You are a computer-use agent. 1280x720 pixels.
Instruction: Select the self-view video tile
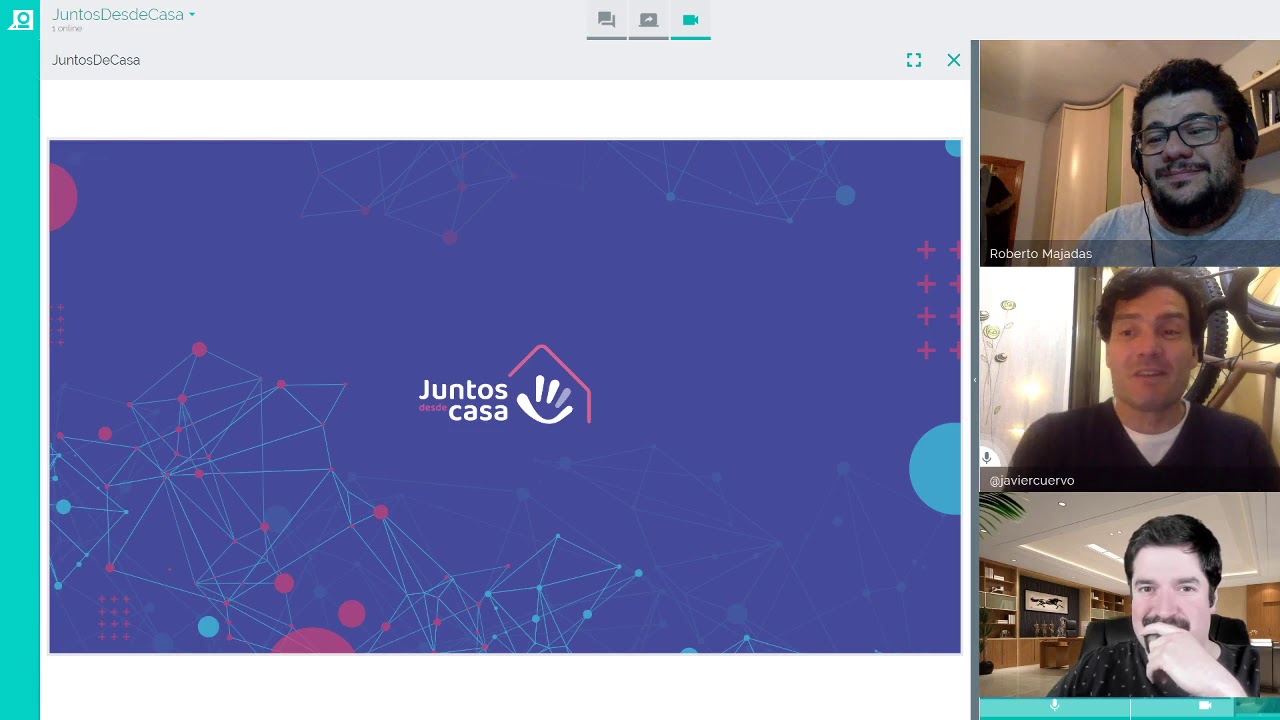coord(1130,595)
